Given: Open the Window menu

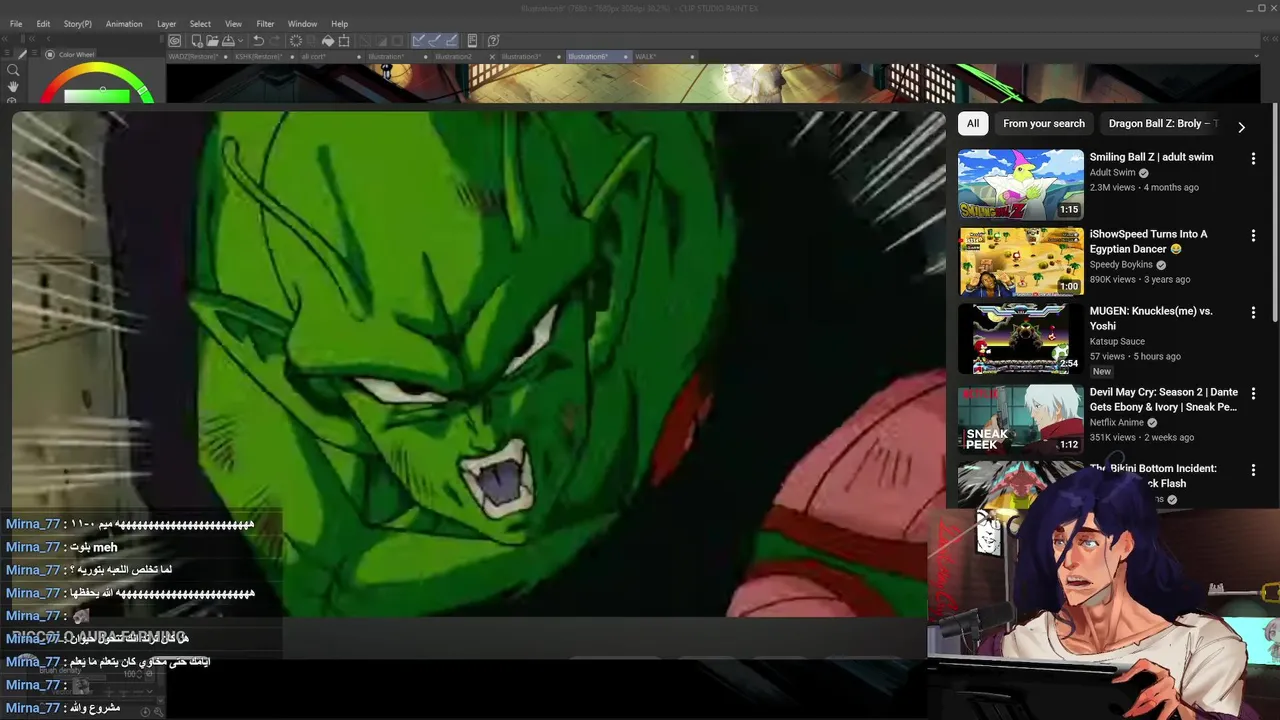Looking at the screenshot, I should tap(302, 24).
